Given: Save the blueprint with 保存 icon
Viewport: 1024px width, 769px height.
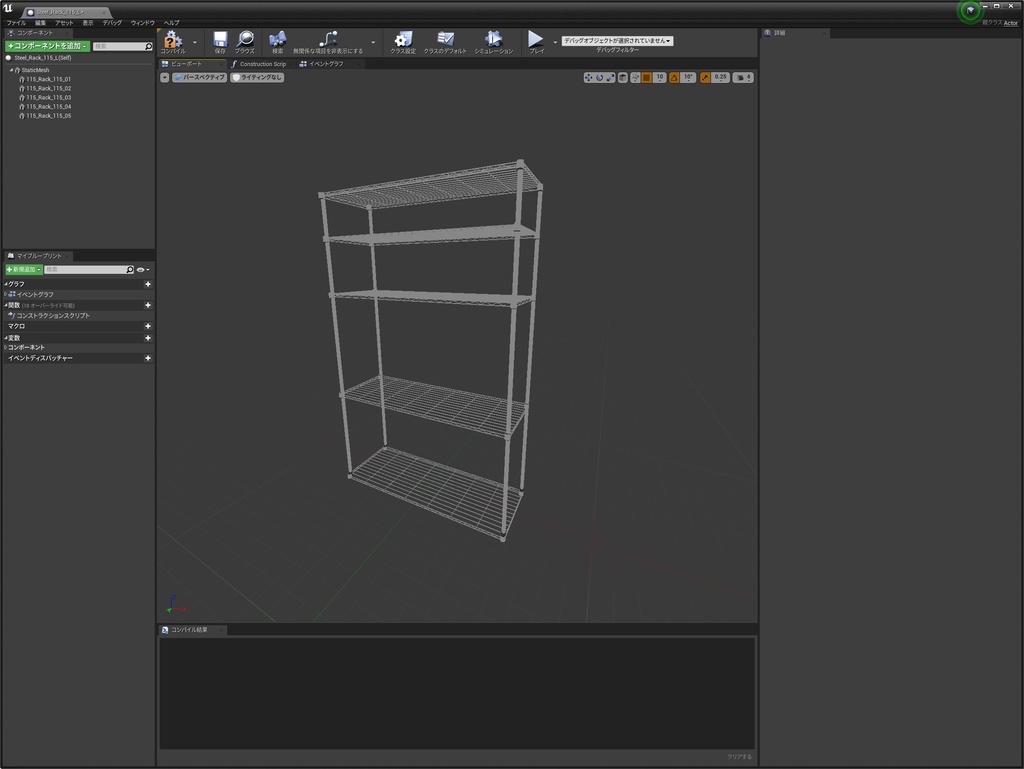Looking at the screenshot, I should click(x=220, y=40).
